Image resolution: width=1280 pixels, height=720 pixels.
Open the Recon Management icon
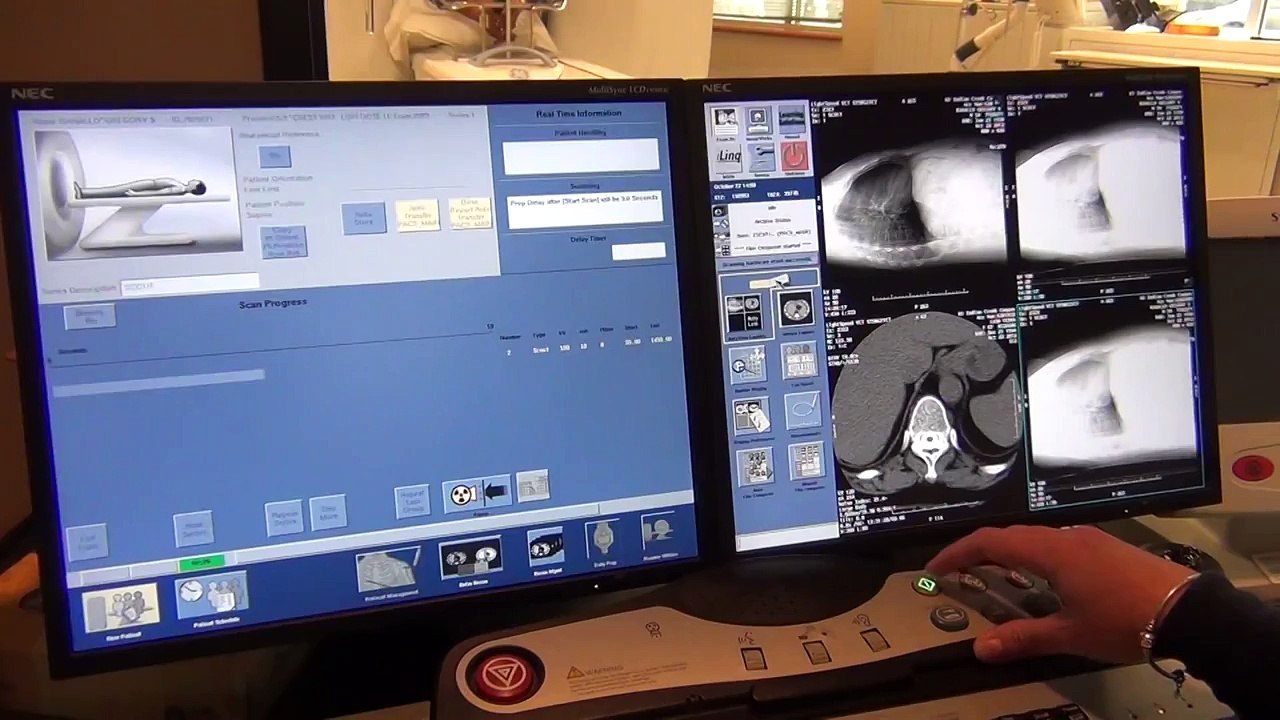(x=546, y=549)
